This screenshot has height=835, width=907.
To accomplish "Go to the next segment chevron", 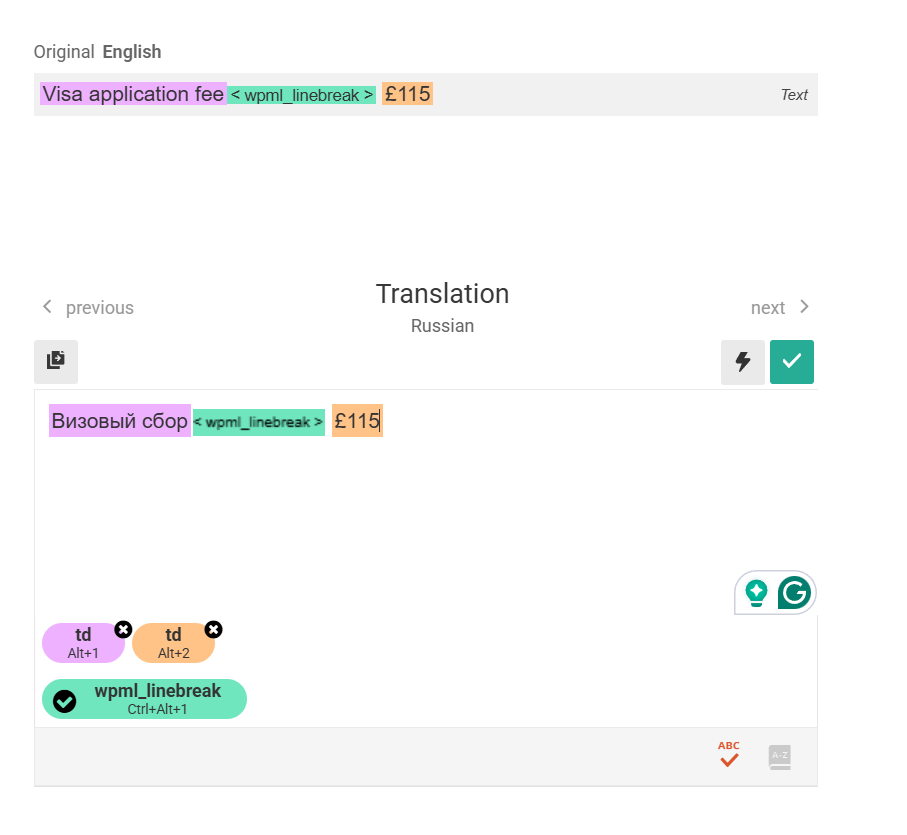I will point(804,306).
